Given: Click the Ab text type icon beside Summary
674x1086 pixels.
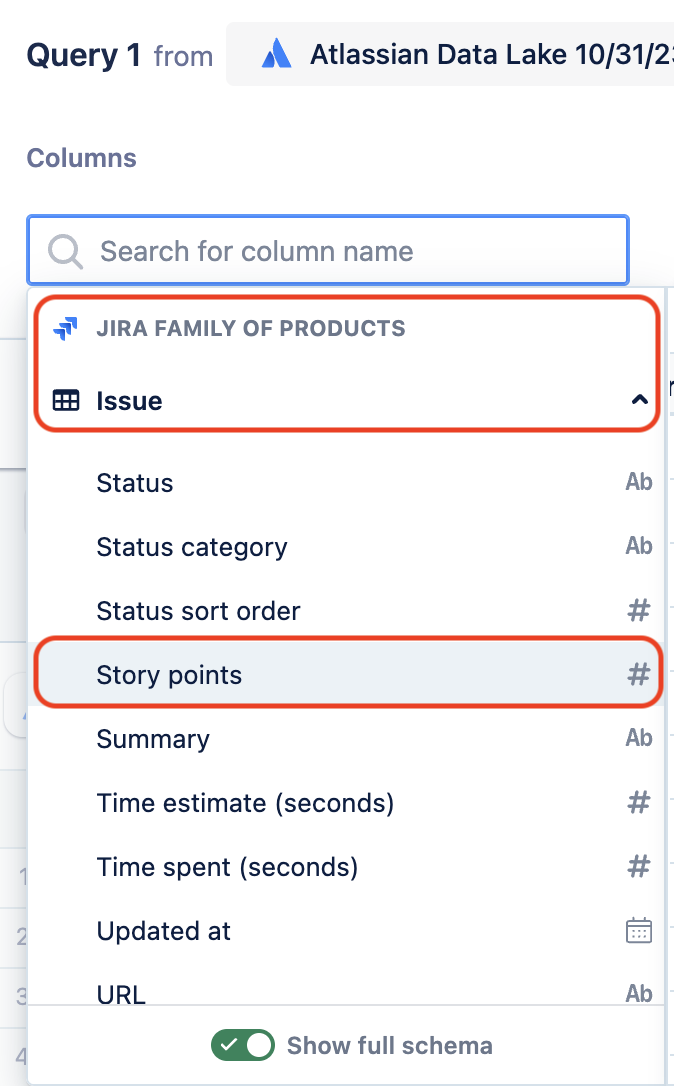Looking at the screenshot, I should pos(638,738).
